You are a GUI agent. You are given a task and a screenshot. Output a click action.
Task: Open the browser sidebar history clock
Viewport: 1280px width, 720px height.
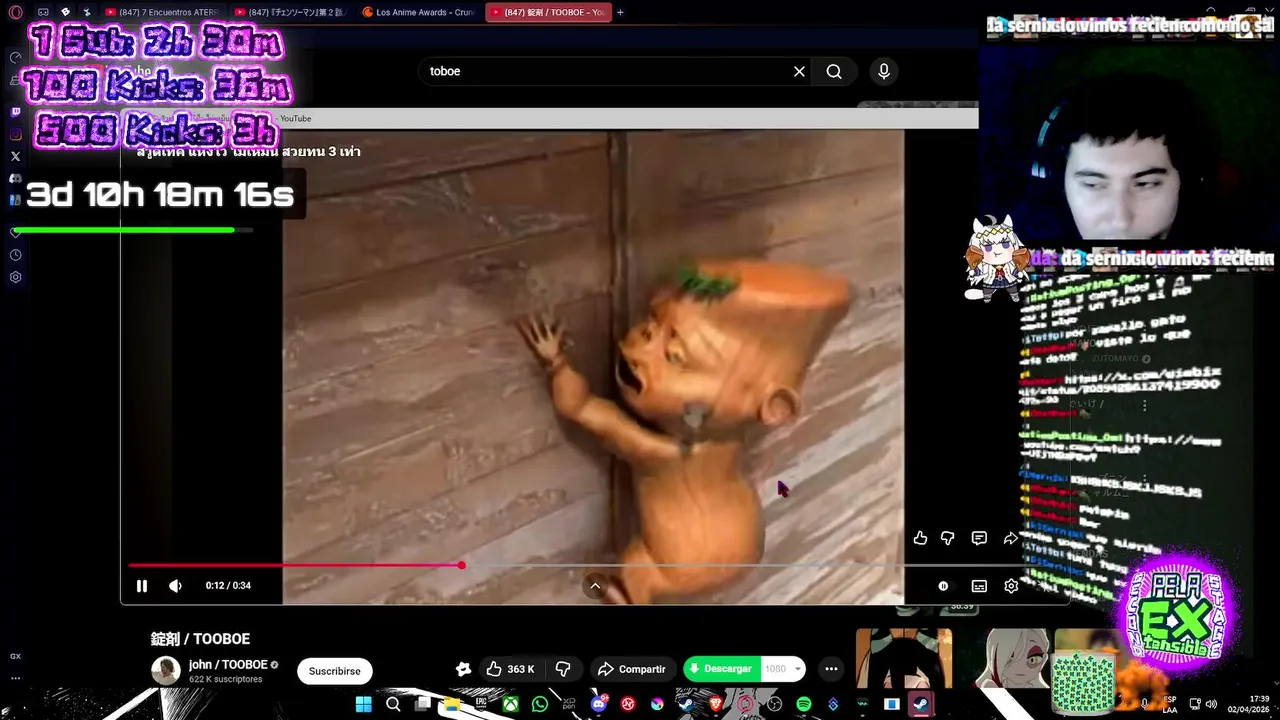point(15,255)
